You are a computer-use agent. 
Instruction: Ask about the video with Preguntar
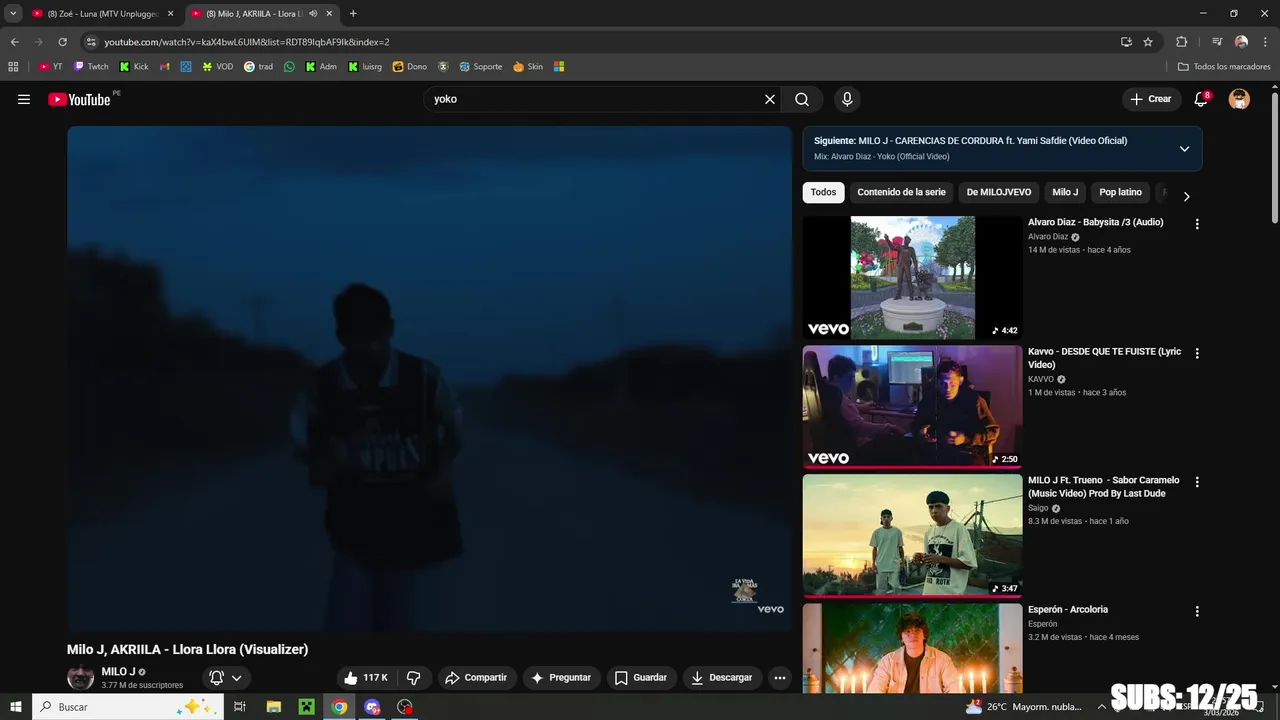coord(561,678)
